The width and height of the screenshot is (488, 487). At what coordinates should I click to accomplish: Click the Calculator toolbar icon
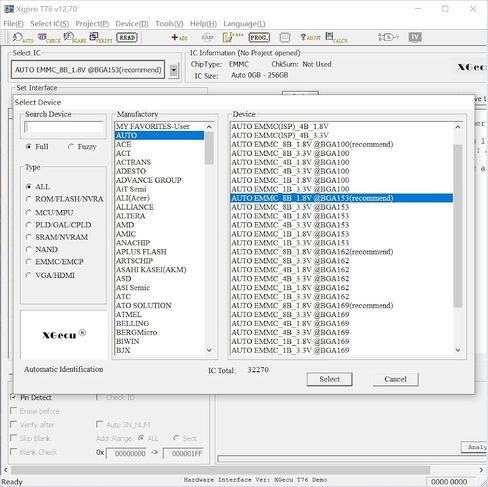click(336, 38)
